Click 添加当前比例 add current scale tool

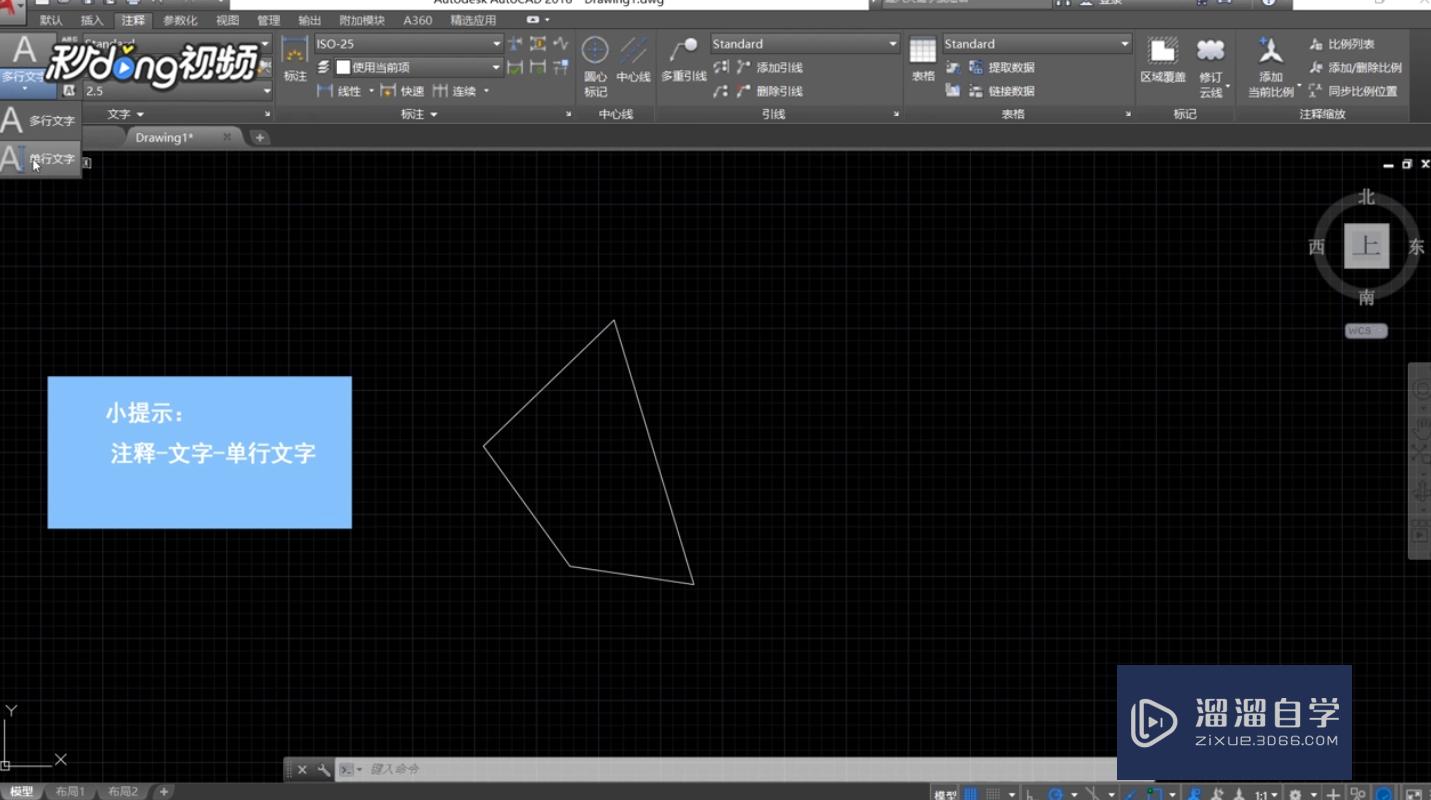pyautogui.click(x=1270, y=67)
